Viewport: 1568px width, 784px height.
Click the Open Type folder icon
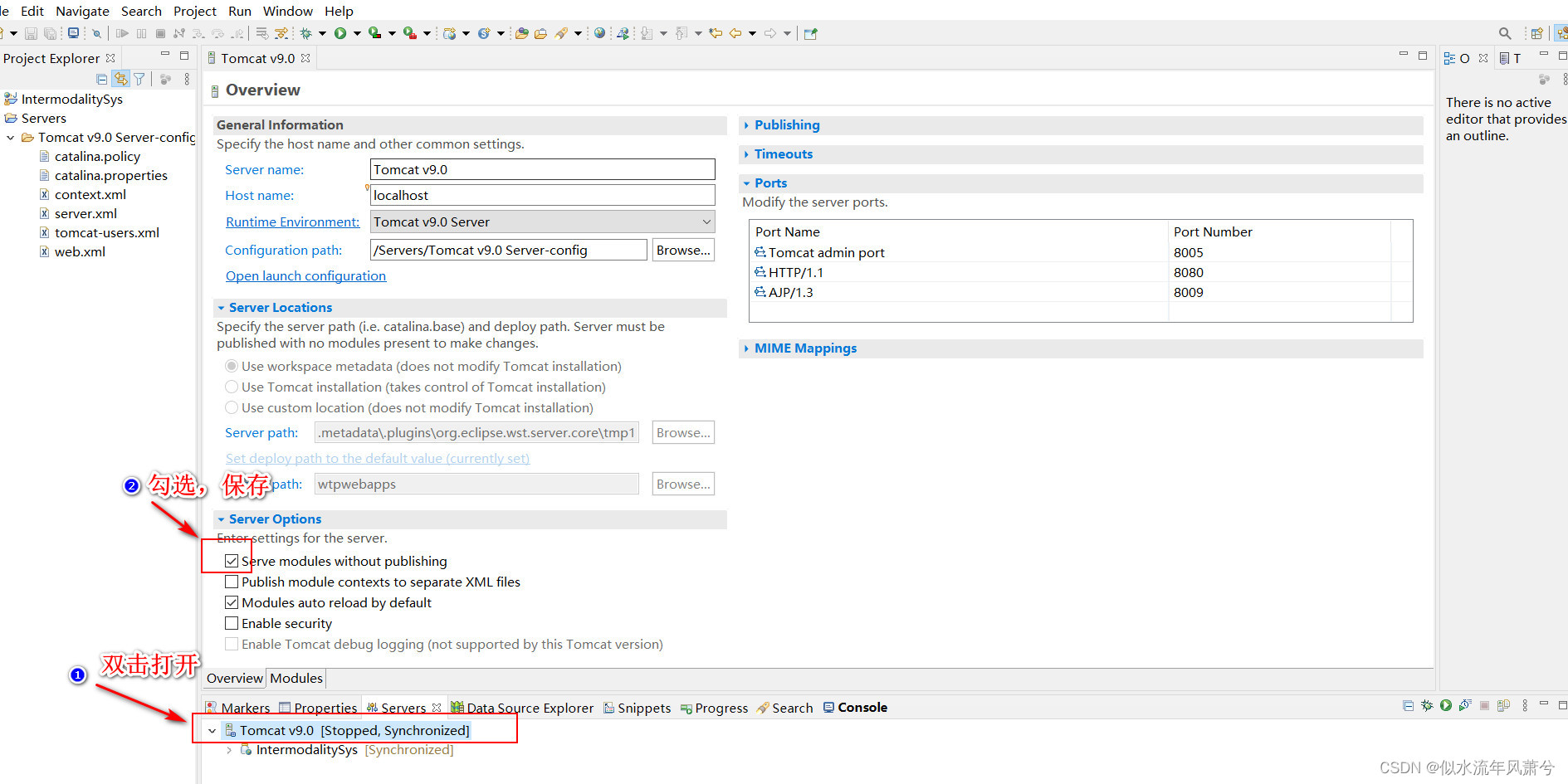521,33
